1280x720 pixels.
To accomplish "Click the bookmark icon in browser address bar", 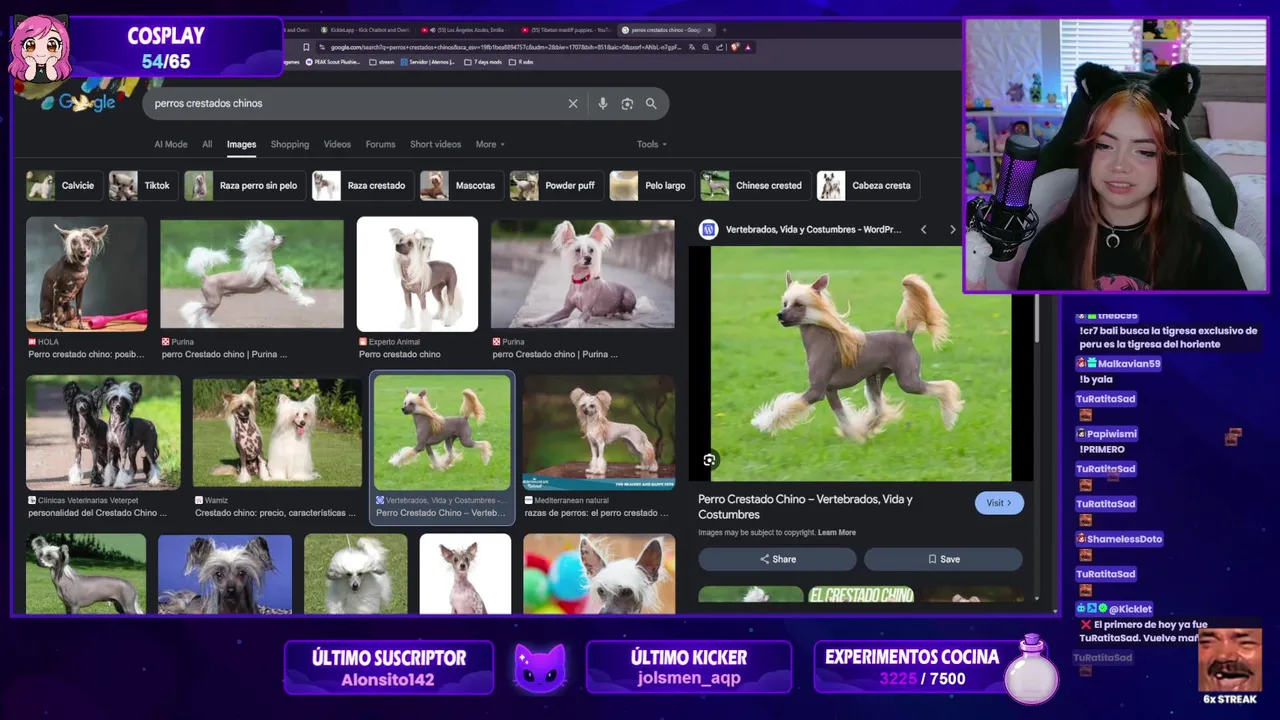I will tap(306, 47).
